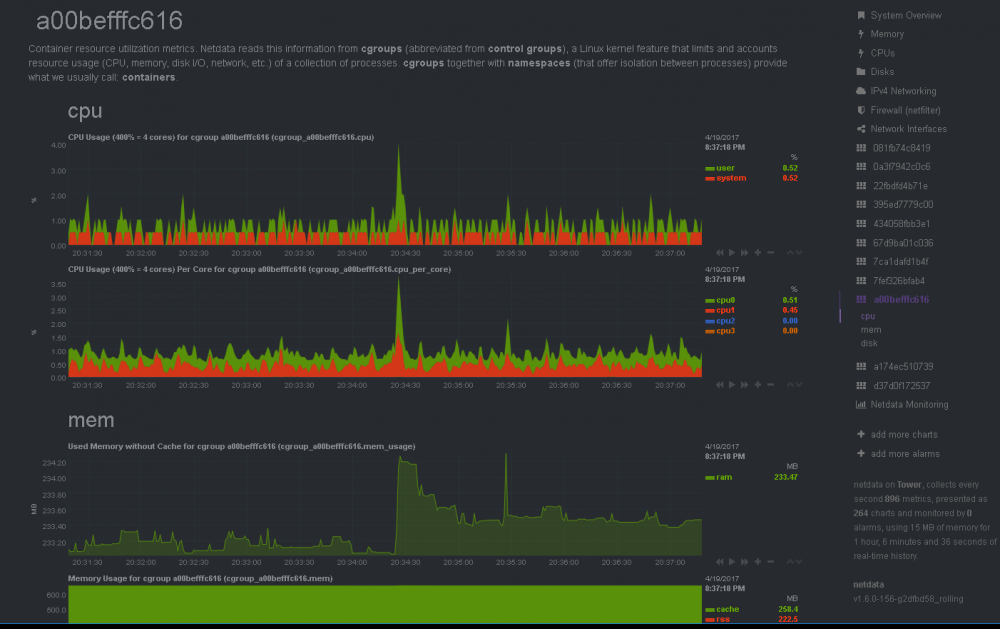Open System Overview via bookmark icon
This screenshot has height=629, width=1000.
(x=861, y=15)
